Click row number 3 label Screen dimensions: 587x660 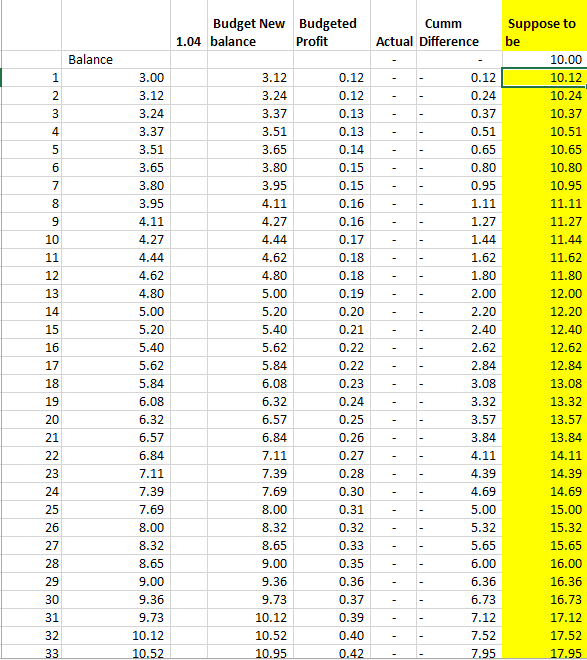point(31,114)
